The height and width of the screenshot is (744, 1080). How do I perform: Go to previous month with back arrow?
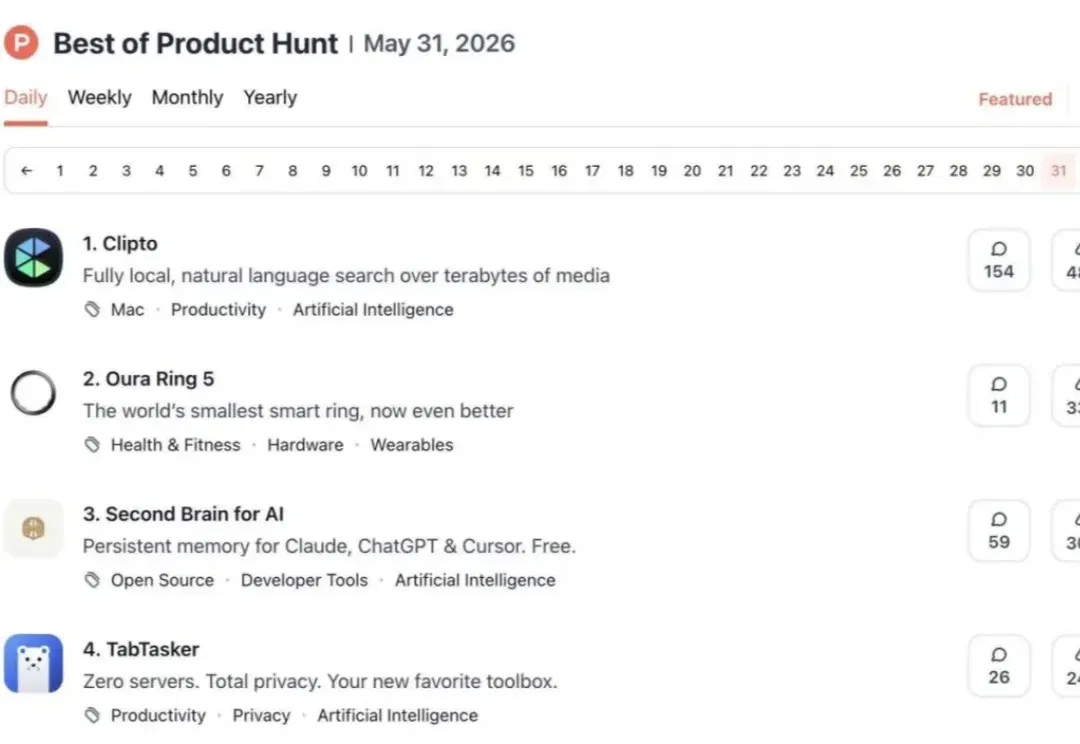point(26,170)
